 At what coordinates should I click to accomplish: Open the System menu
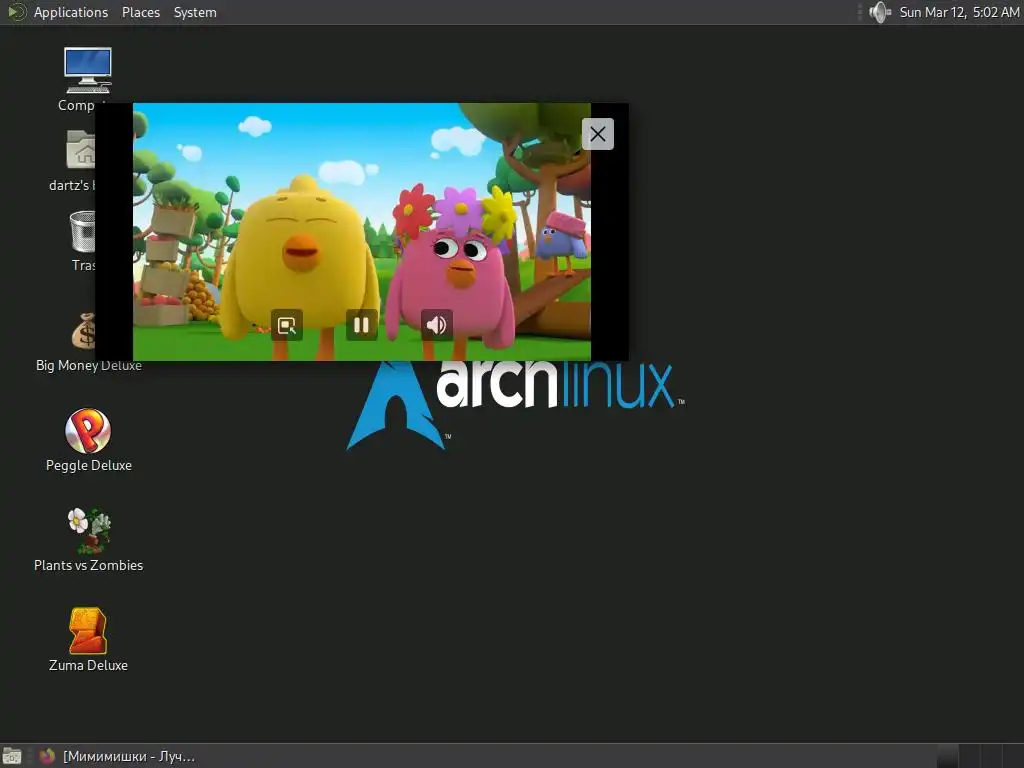195,12
